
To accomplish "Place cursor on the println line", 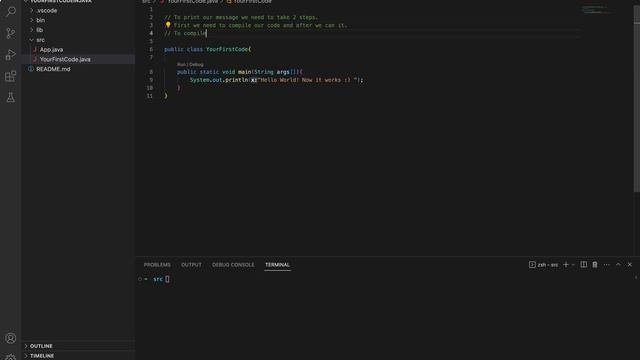I will (276, 80).
